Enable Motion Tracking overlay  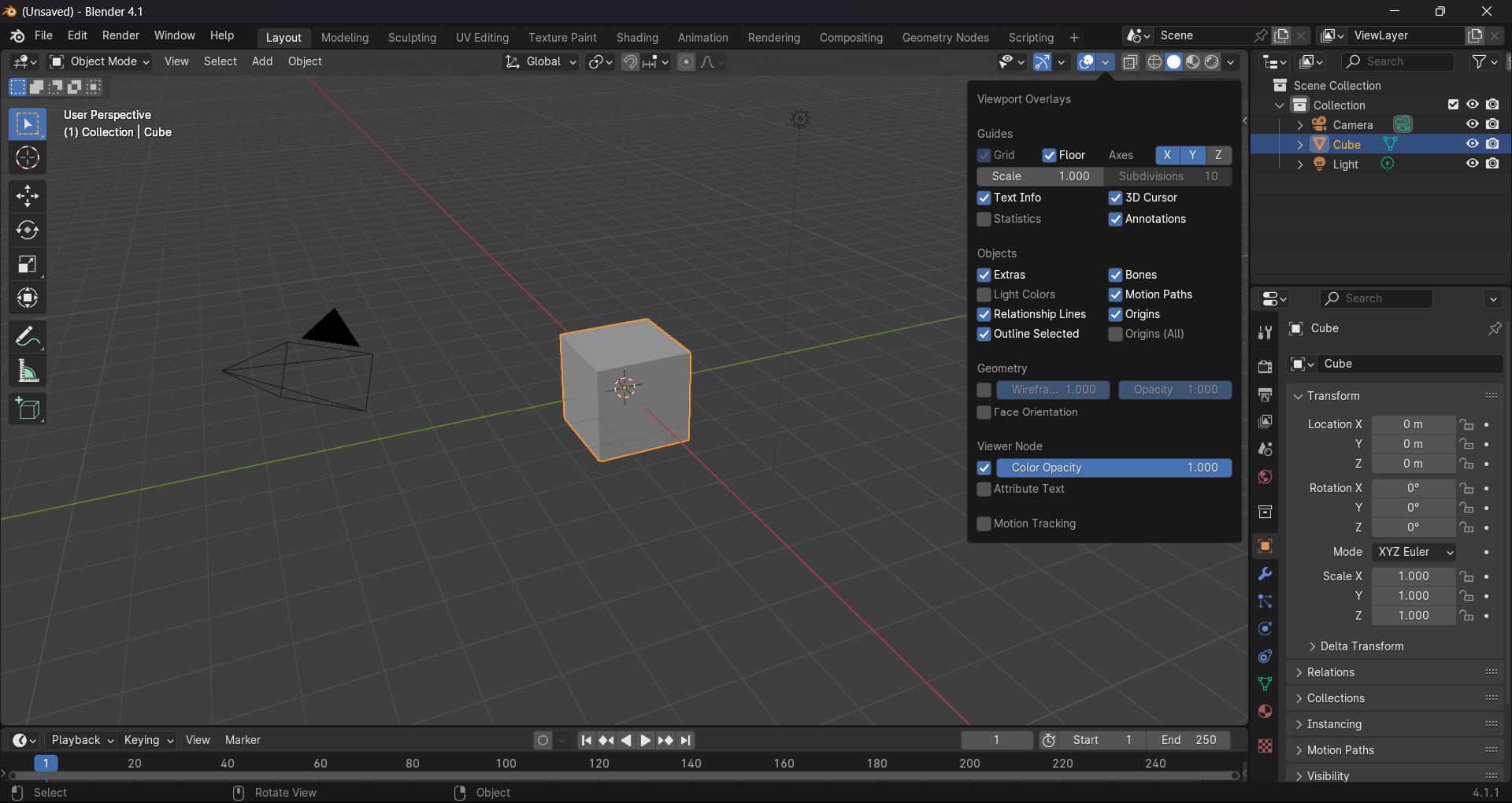[x=984, y=524]
